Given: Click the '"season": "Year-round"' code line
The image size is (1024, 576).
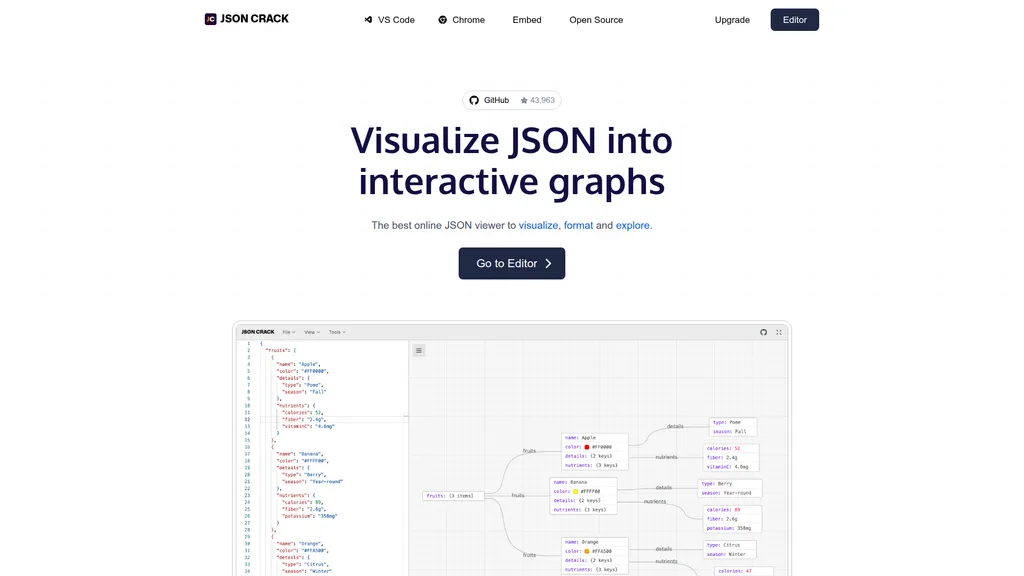Looking at the screenshot, I should 312,481.
